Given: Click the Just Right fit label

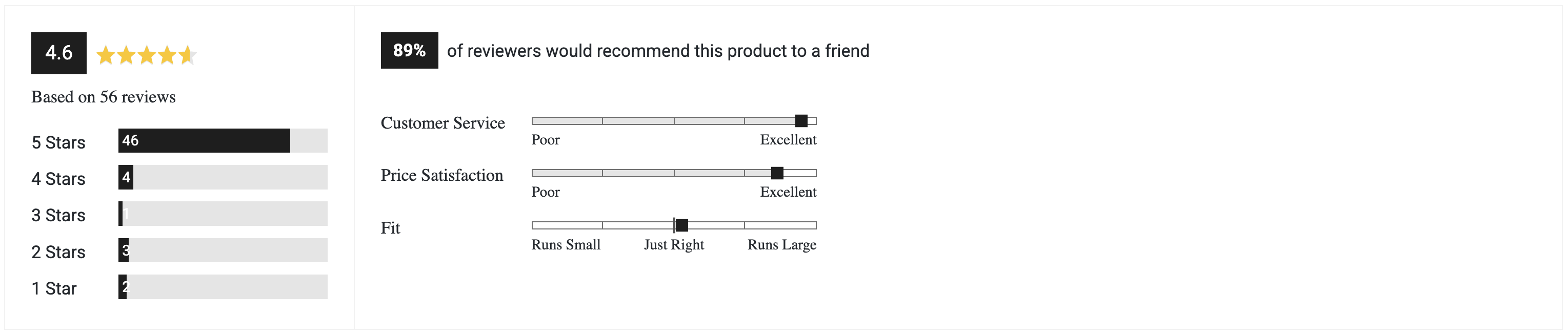Looking at the screenshot, I should point(674,244).
